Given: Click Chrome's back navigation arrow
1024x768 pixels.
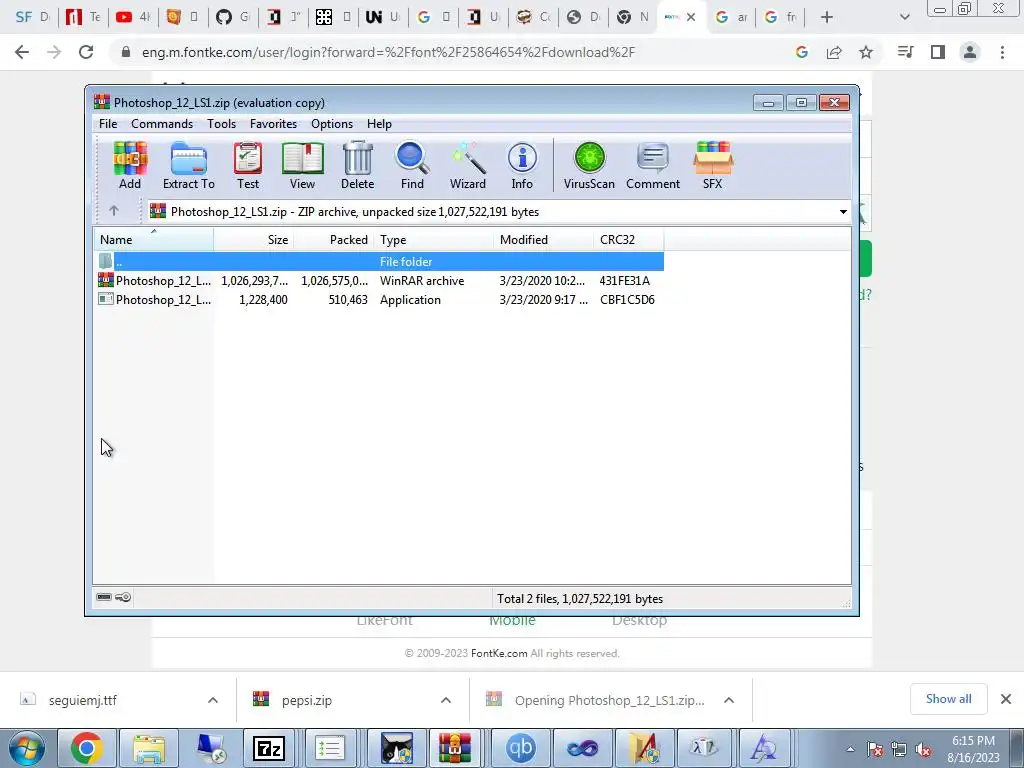Looking at the screenshot, I should coord(22,52).
